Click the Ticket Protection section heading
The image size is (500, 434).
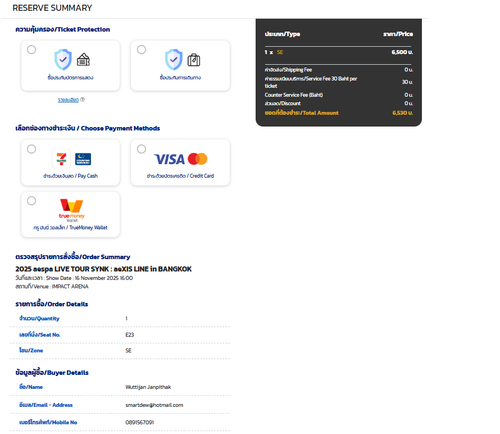[x=63, y=29]
